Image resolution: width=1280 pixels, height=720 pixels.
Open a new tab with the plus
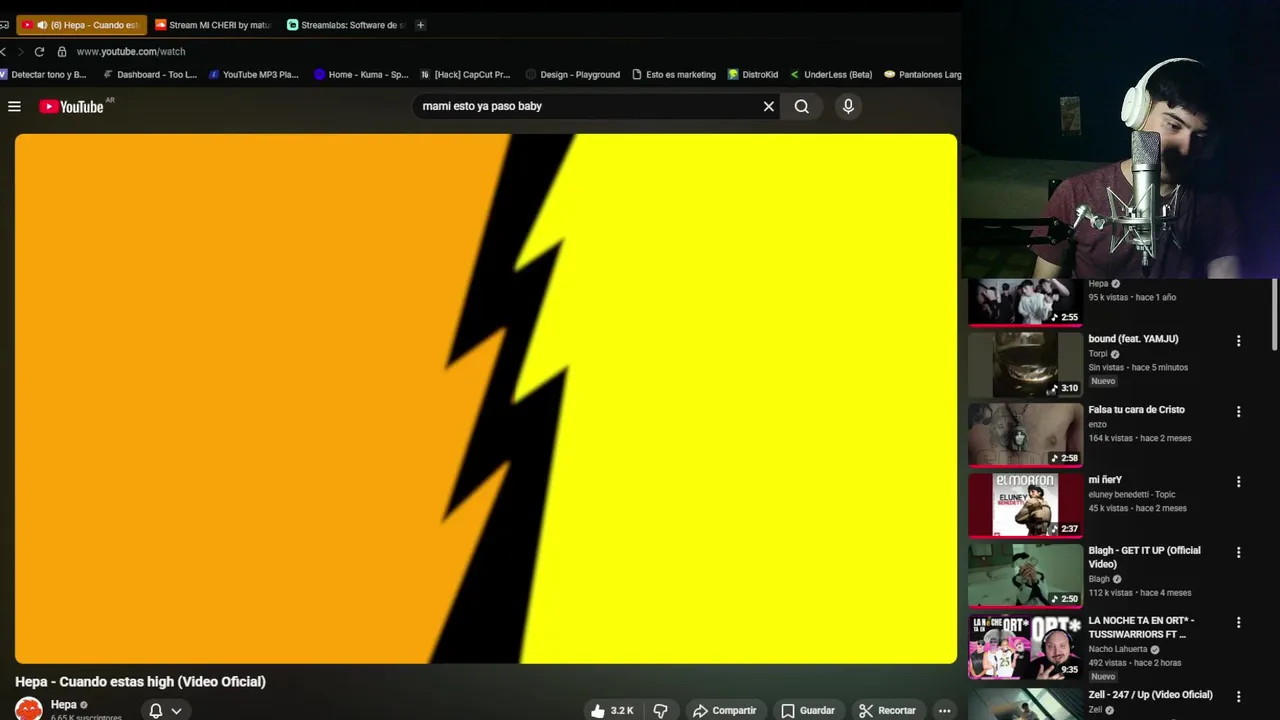[420, 25]
